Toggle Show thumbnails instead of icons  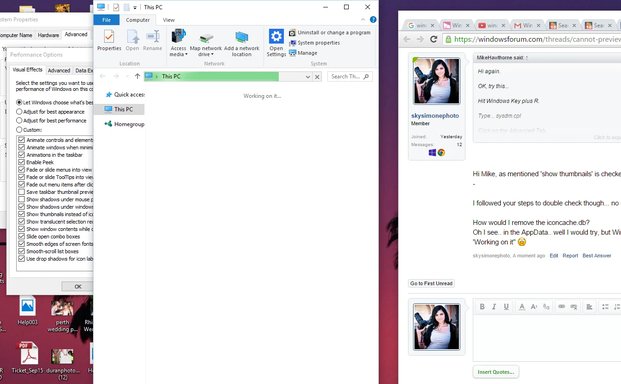click(21, 214)
